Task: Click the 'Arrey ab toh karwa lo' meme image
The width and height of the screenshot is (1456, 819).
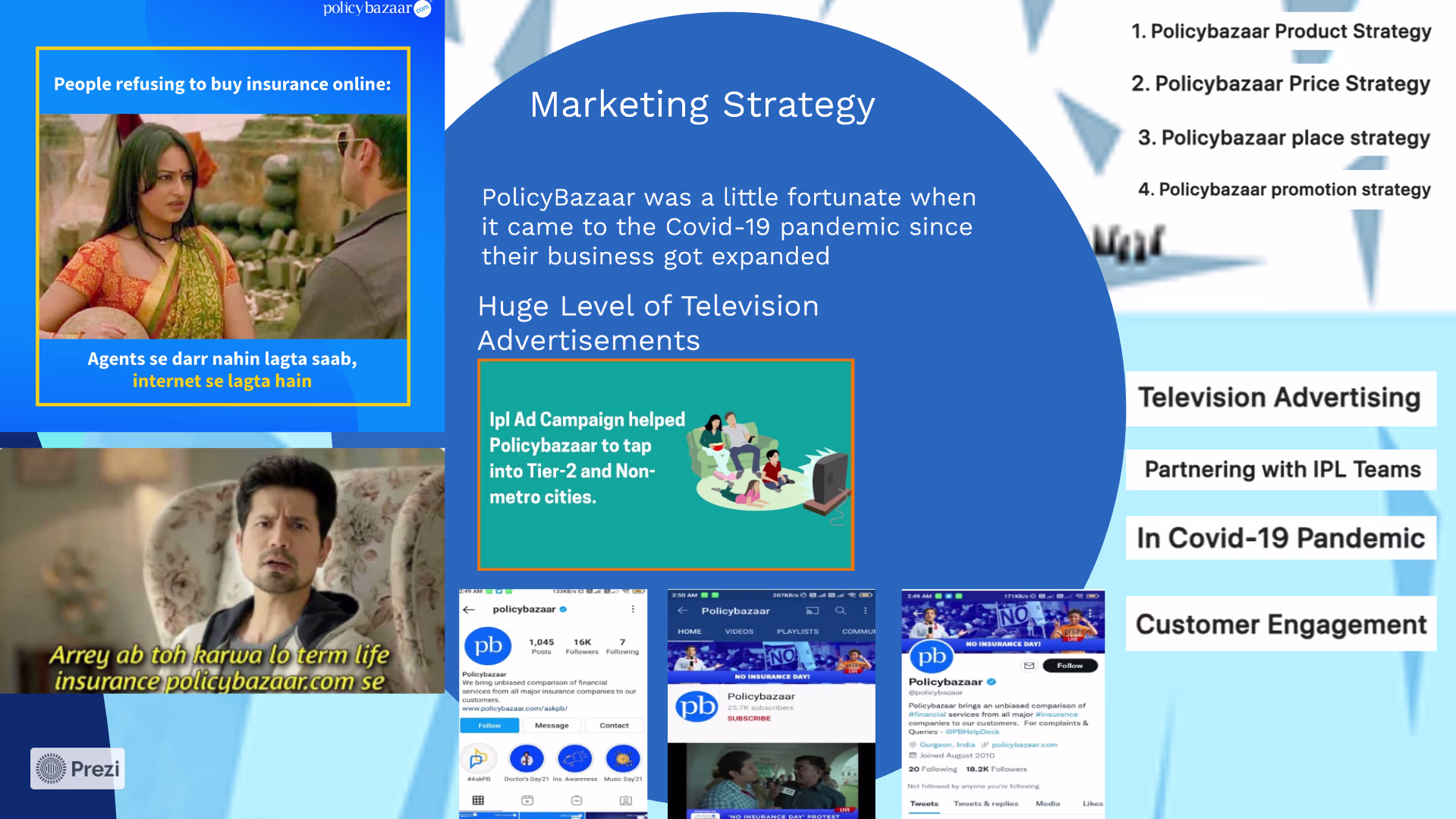Action: click(x=222, y=570)
